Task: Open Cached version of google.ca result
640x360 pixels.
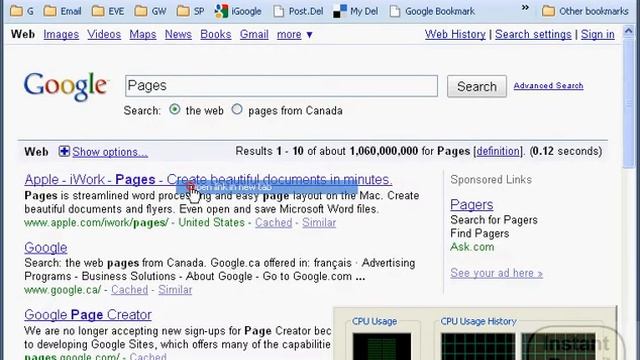Action: 129,289
